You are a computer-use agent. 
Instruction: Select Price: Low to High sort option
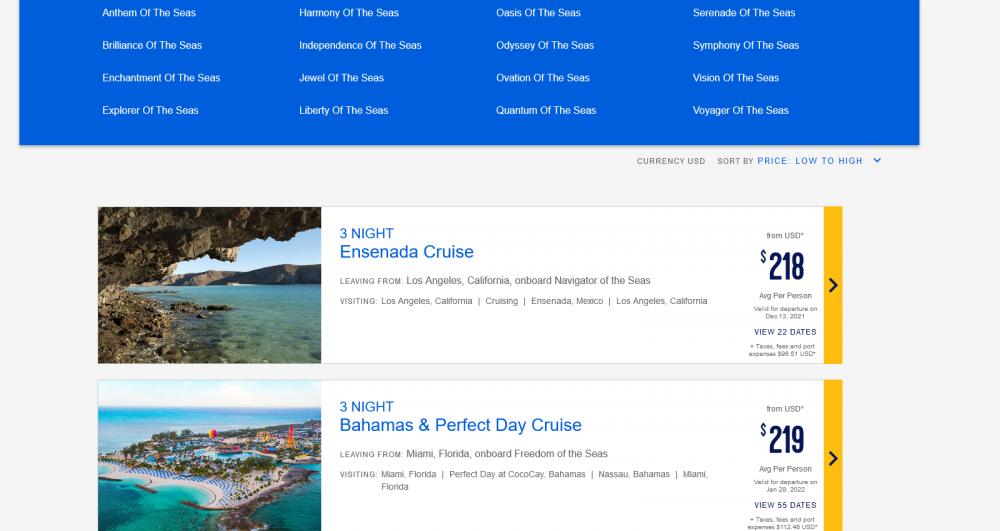pyautogui.click(x=809, y=161)
